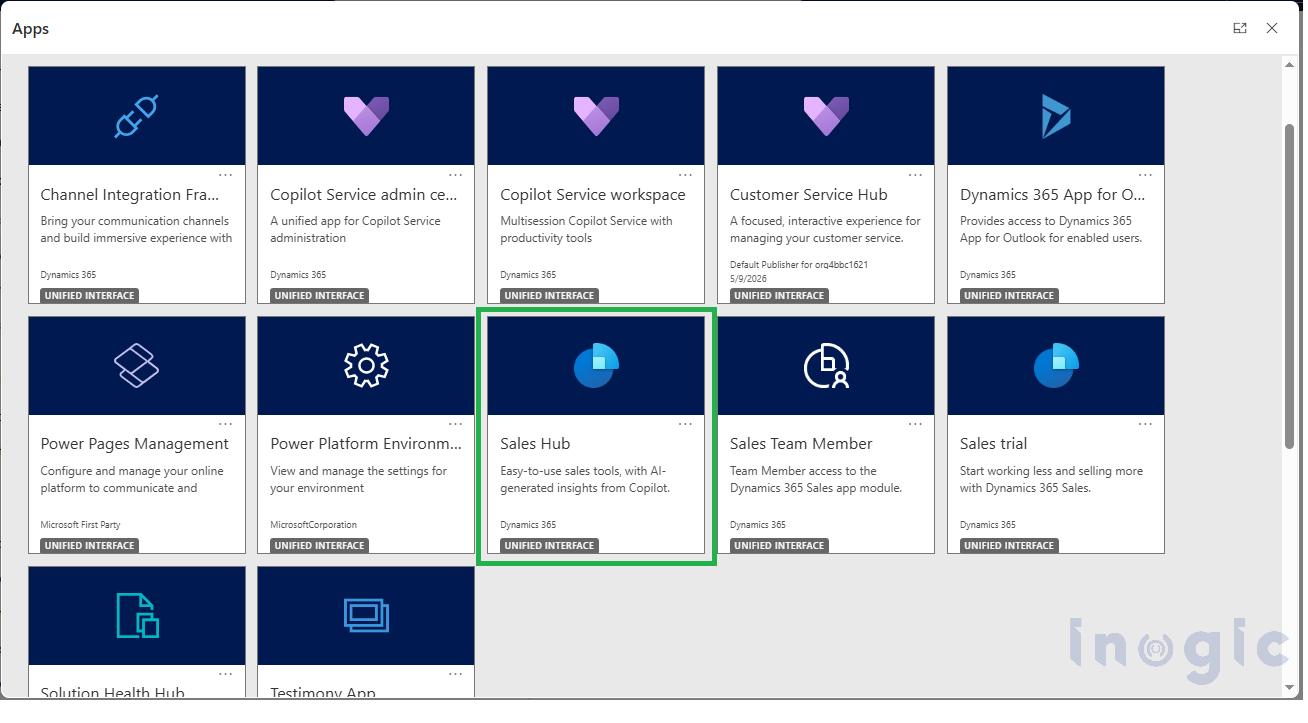1308x723 pixels.
Task: Click Unified Interface badge on Power Pages Management
Action: click(x=89, y=546)
